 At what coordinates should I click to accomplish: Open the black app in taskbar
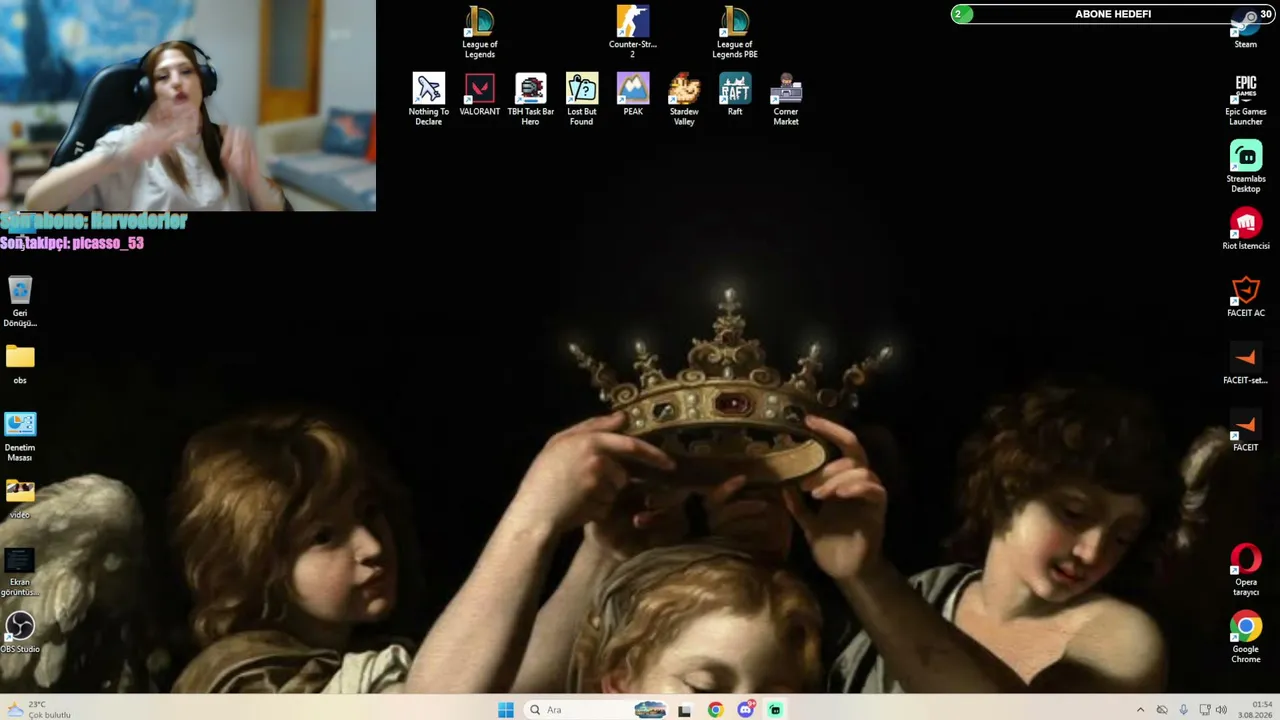tap(685, 710)
